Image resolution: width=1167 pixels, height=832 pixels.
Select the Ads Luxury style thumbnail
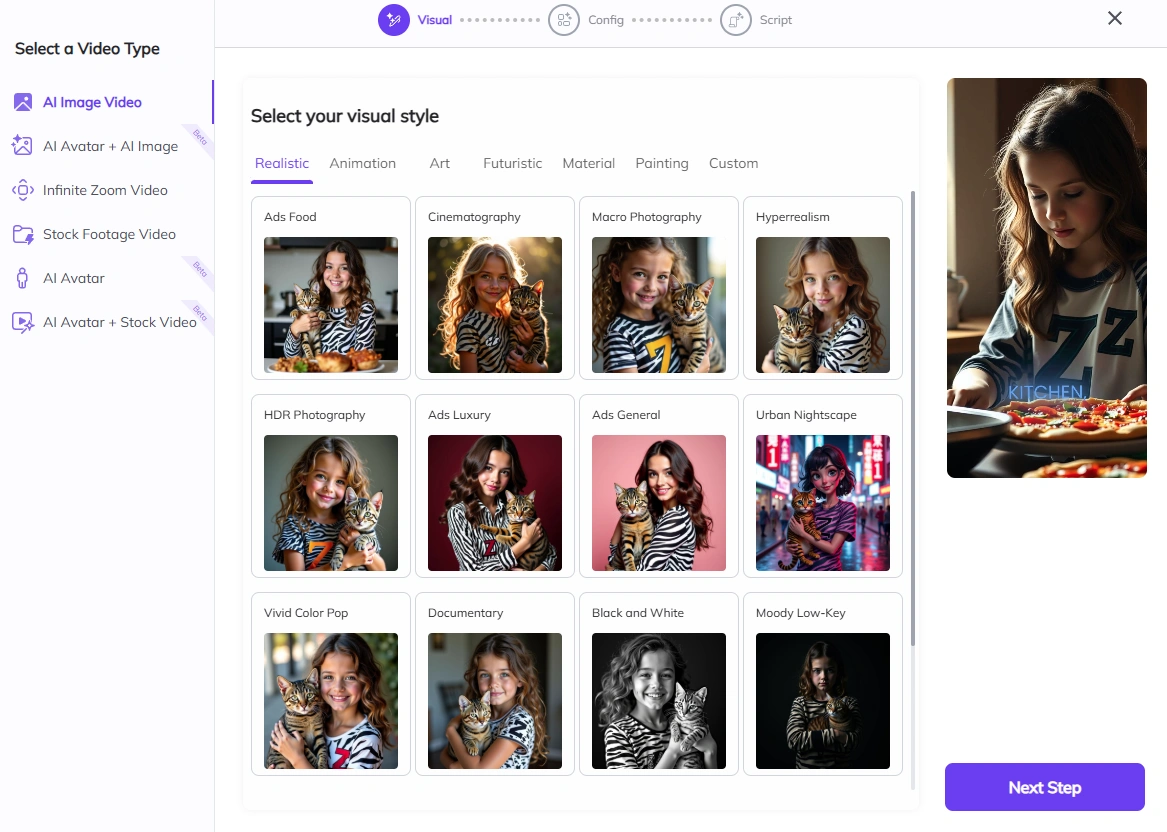[x=495, y=503]
